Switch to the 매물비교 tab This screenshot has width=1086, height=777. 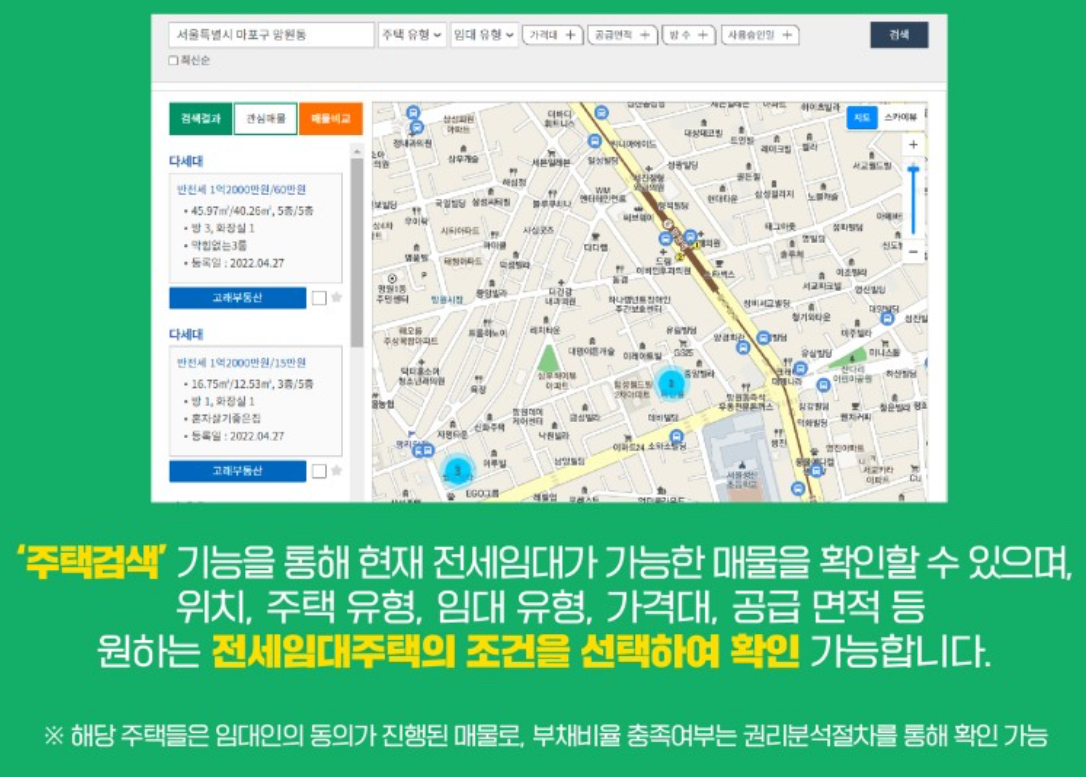tap(330, 118)
